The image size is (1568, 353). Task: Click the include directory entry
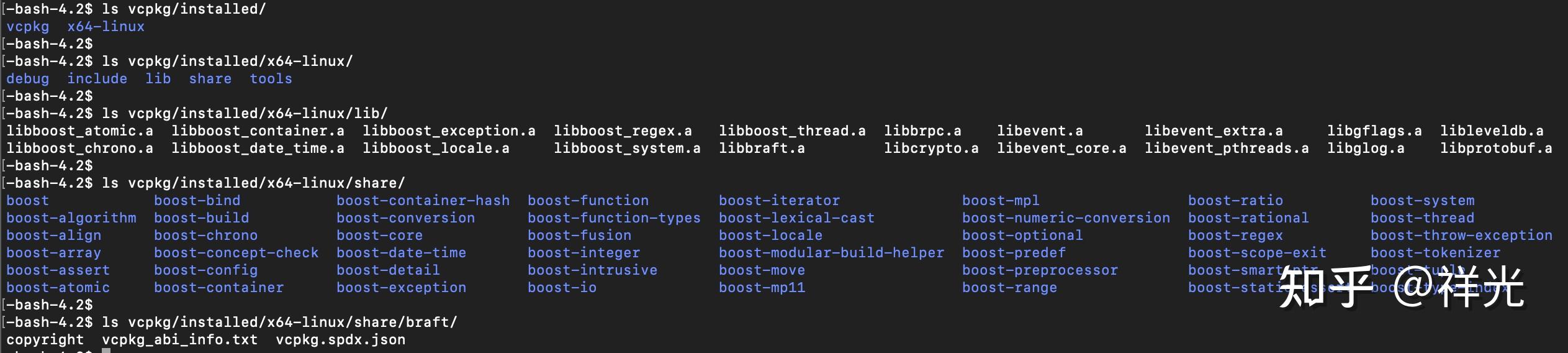point(97,79)
